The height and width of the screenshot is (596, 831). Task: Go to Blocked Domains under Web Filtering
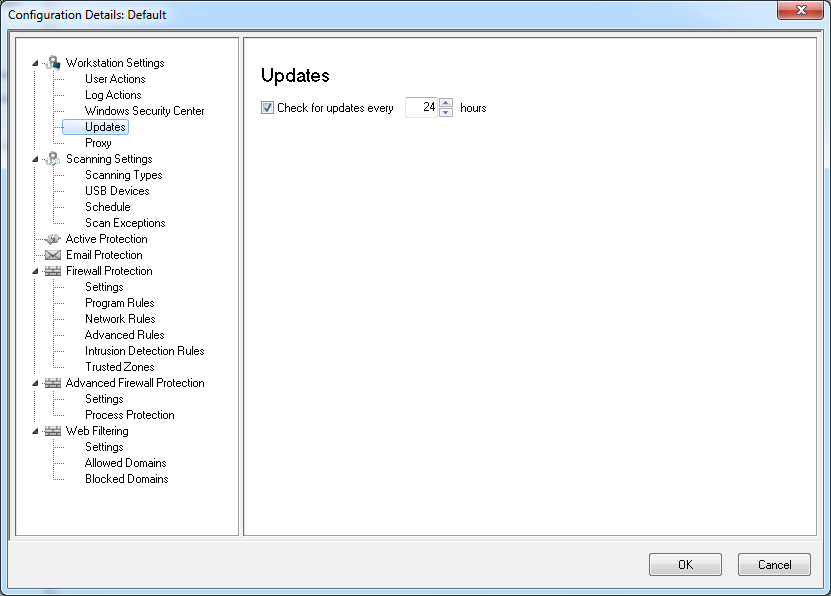pos(126,479)
